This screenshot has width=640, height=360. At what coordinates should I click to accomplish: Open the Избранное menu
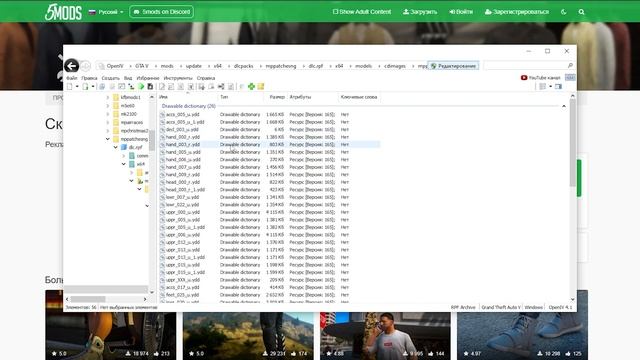(x=148, y=78)
